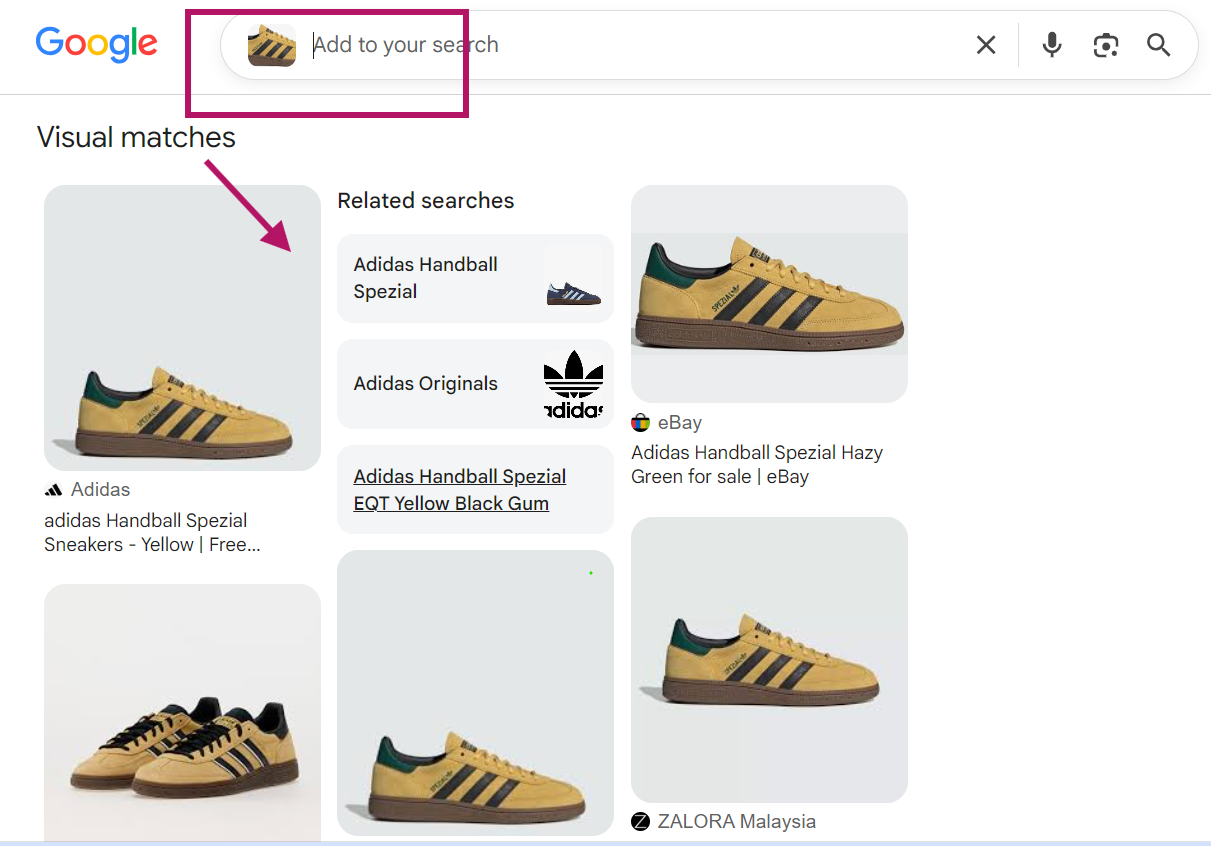Click the 'Adidas' source label text
This screenshot has width=1211, height=846.
coord(100,490)
